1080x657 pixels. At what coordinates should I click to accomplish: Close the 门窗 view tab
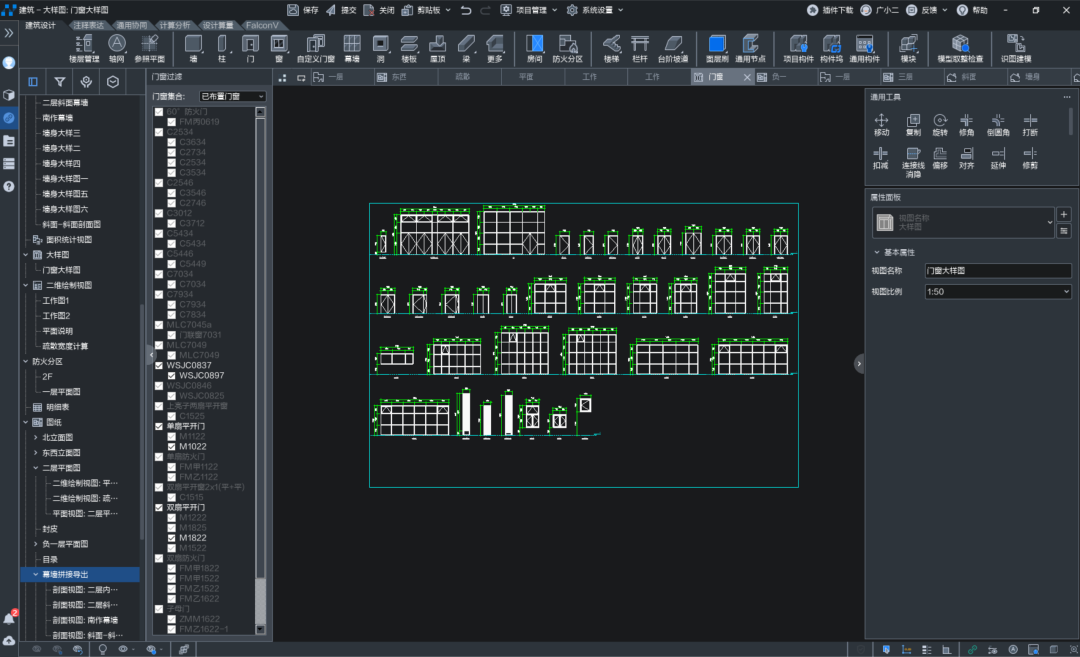(x=747, y=77)
